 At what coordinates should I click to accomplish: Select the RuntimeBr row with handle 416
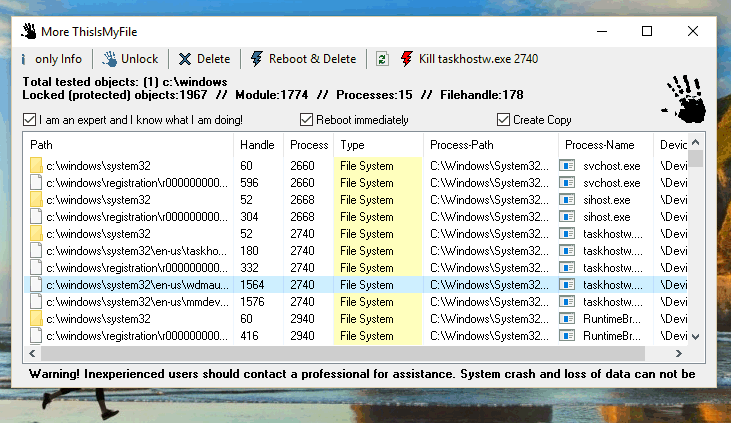point(355,336)
